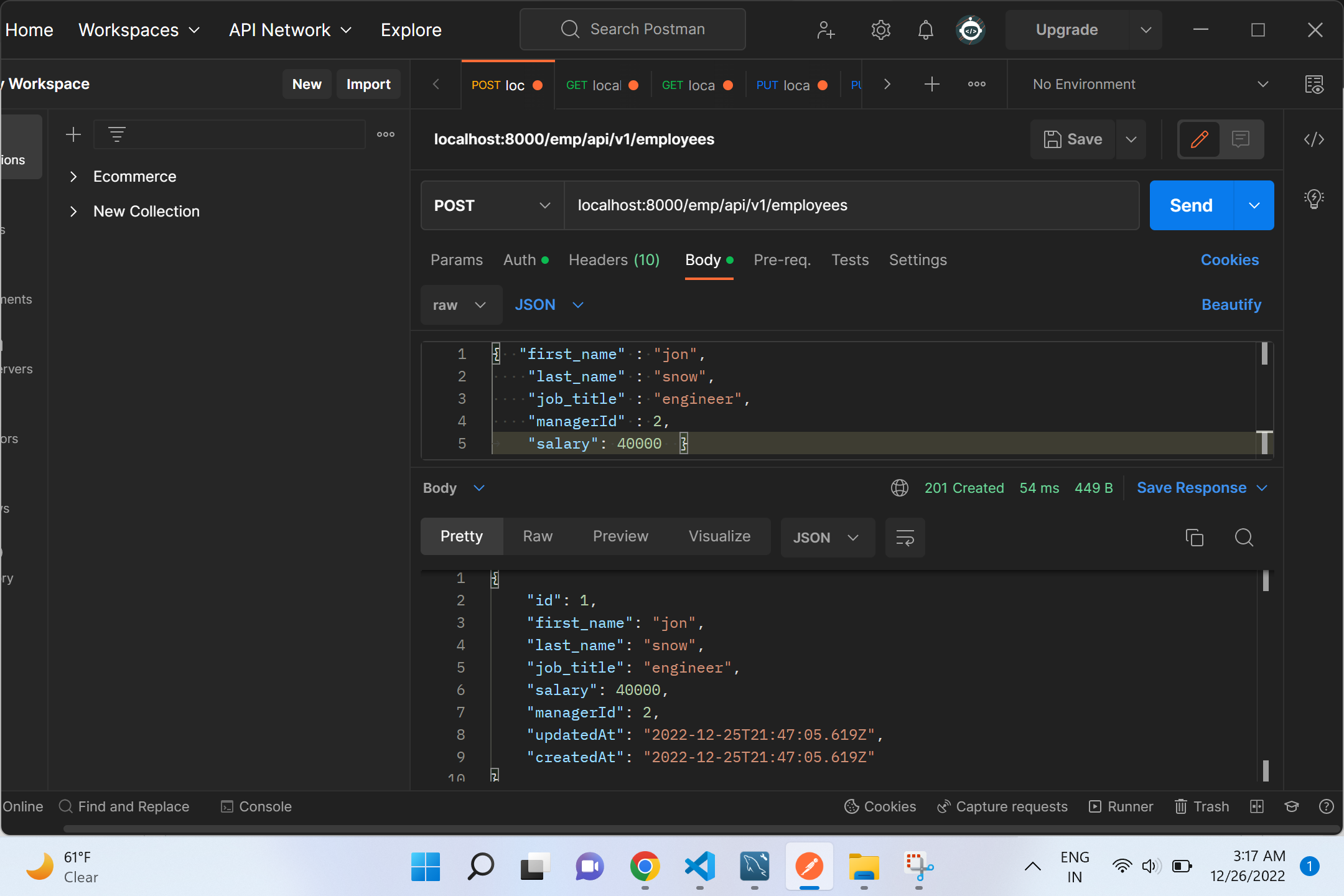
Task: Open the JSON body format dropdown
Action: [549, 305]
